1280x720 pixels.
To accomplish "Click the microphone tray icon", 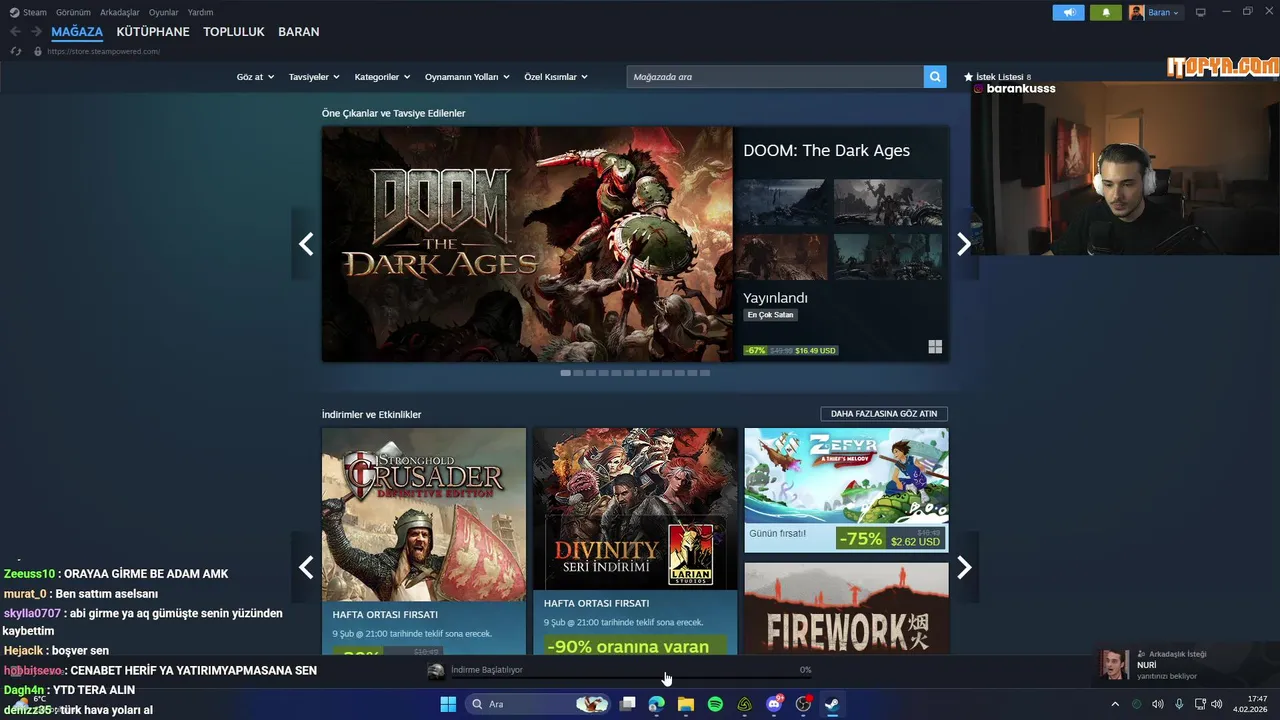I will [1179, 704].
